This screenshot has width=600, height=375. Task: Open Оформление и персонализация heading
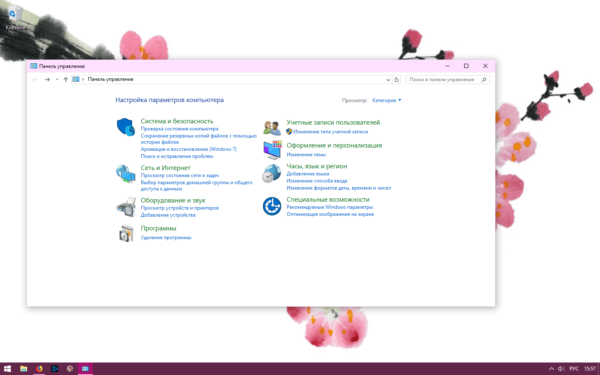coord(334,145)
